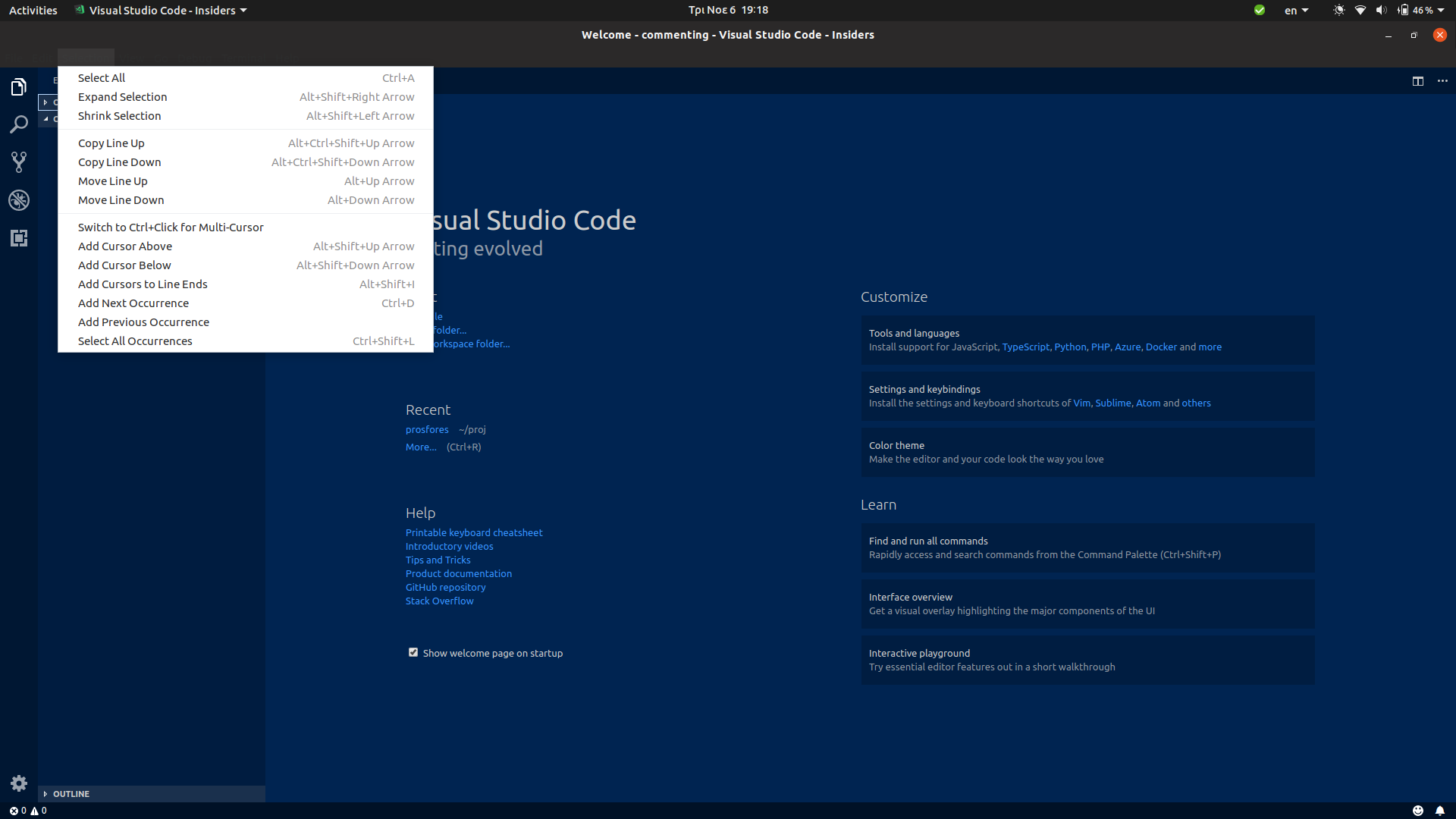
Task: Open the More Actions ellipsis menu
Action: click(1442, 80)
